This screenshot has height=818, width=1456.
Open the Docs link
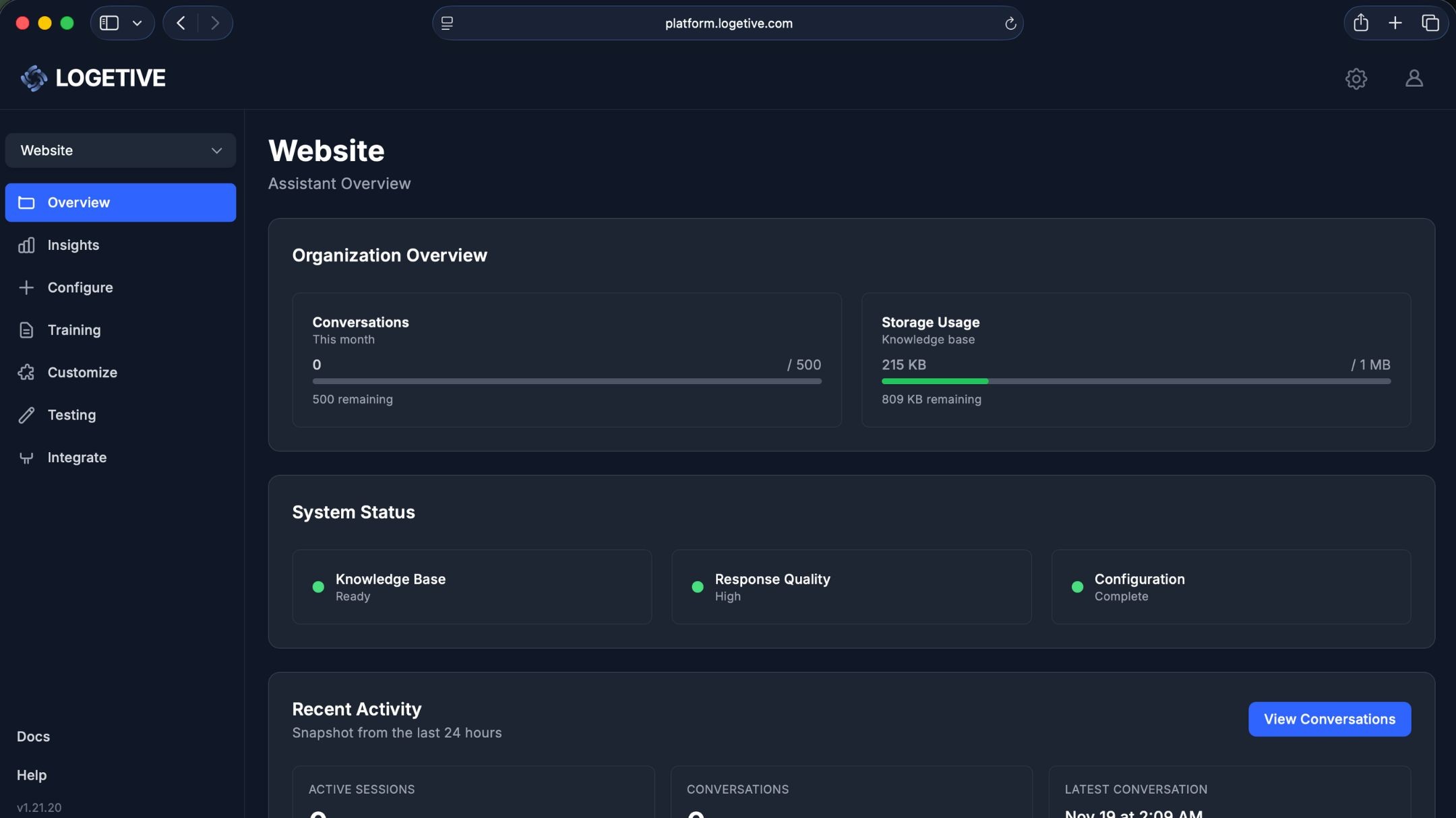[x=33, y=736]
